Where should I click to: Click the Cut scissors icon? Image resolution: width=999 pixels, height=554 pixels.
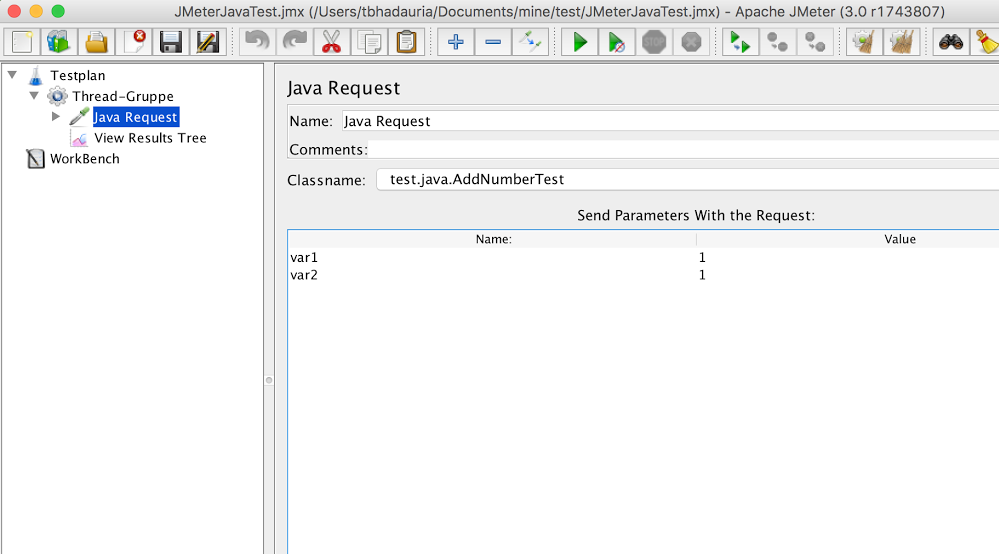(x=331, y=43)
